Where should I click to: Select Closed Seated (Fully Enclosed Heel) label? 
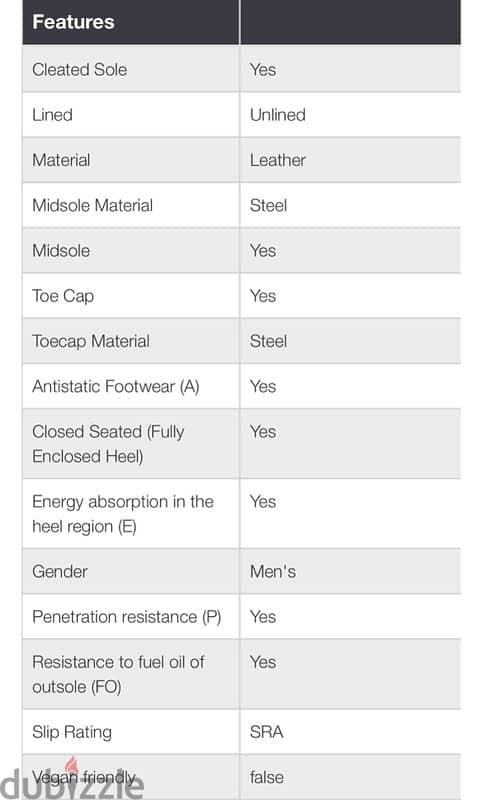point(108,444)
